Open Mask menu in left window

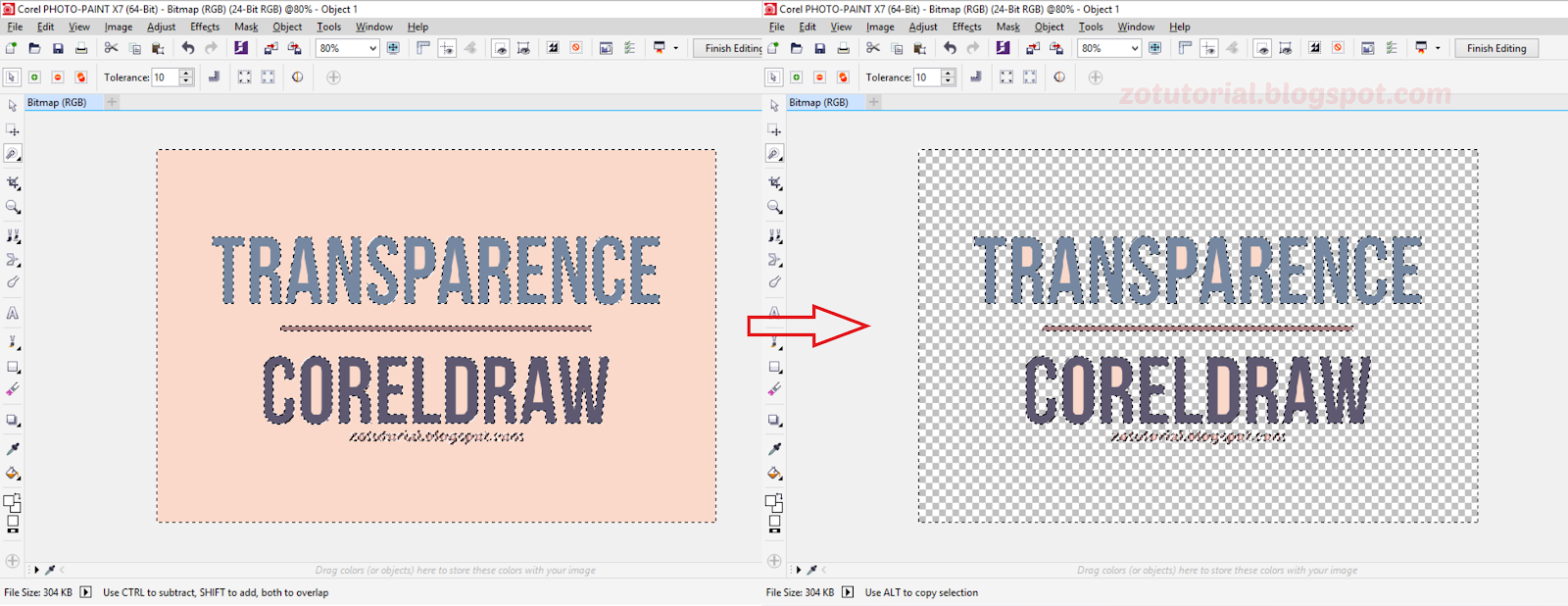coord(246,26)
